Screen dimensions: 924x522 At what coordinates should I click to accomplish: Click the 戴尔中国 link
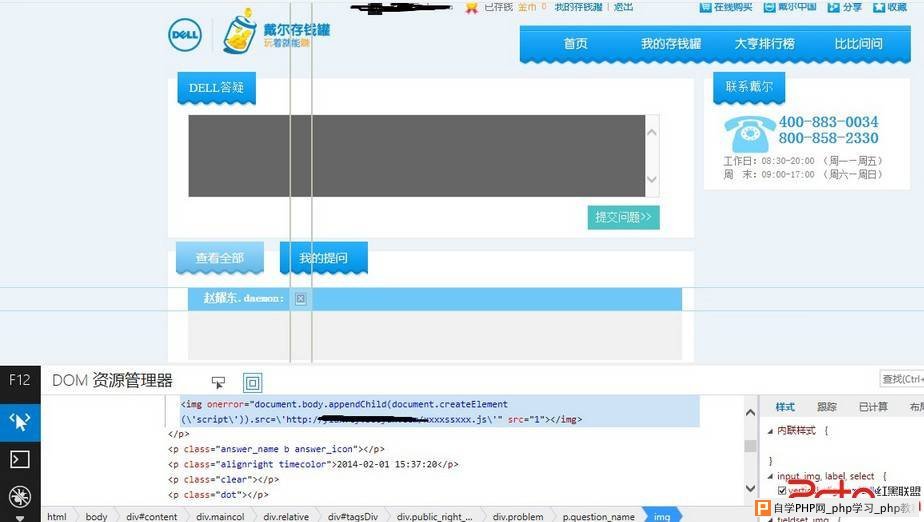pos(797,7)
